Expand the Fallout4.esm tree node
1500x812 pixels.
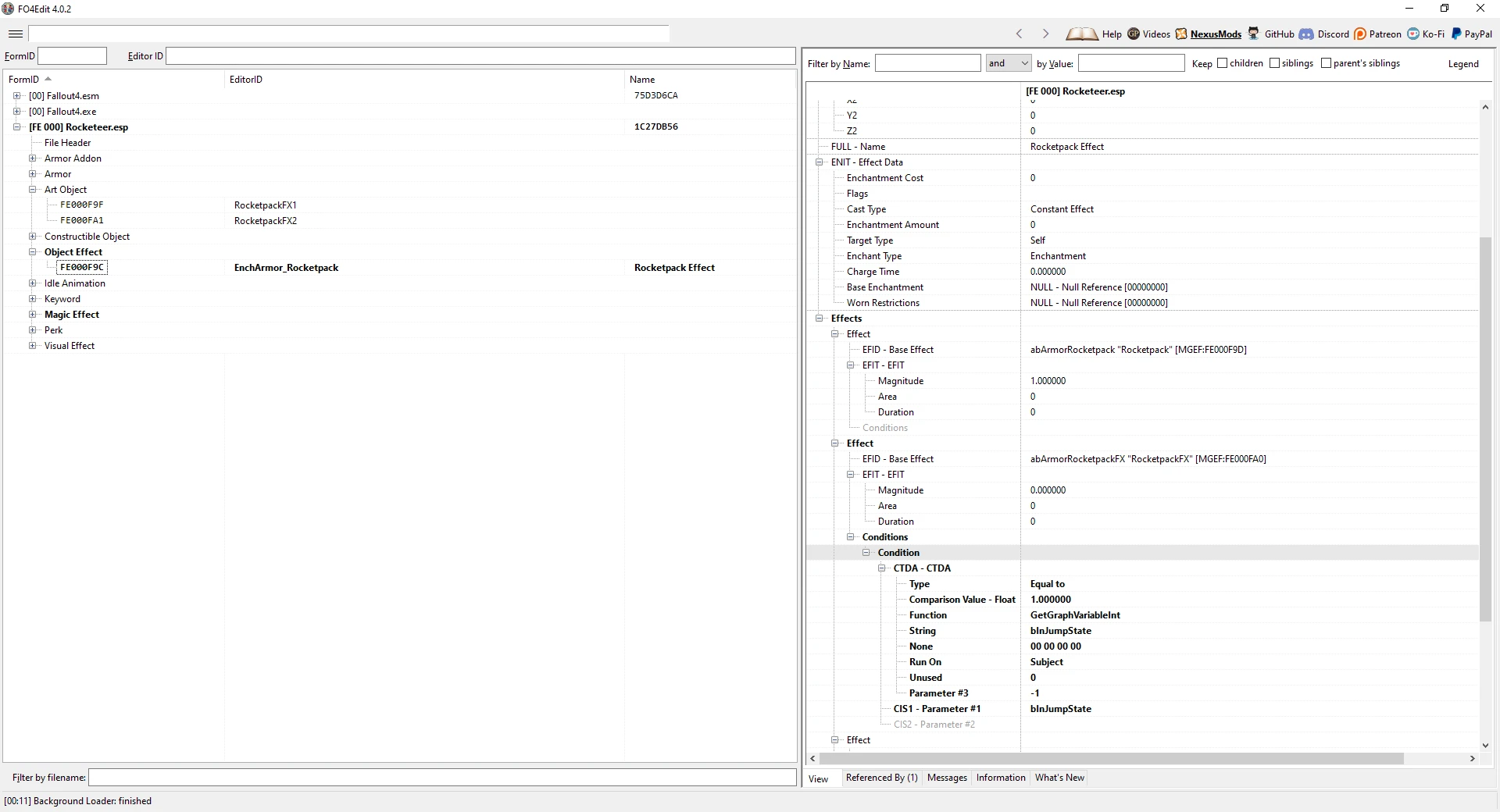[17, 96]
